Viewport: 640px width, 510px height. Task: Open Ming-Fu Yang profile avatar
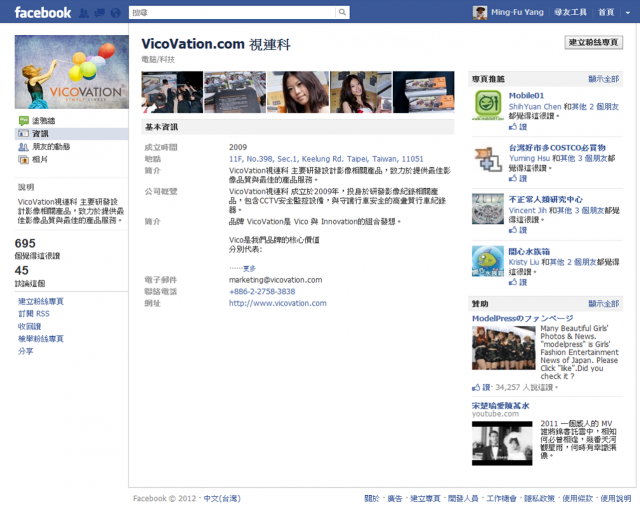(x=480, y=13)
